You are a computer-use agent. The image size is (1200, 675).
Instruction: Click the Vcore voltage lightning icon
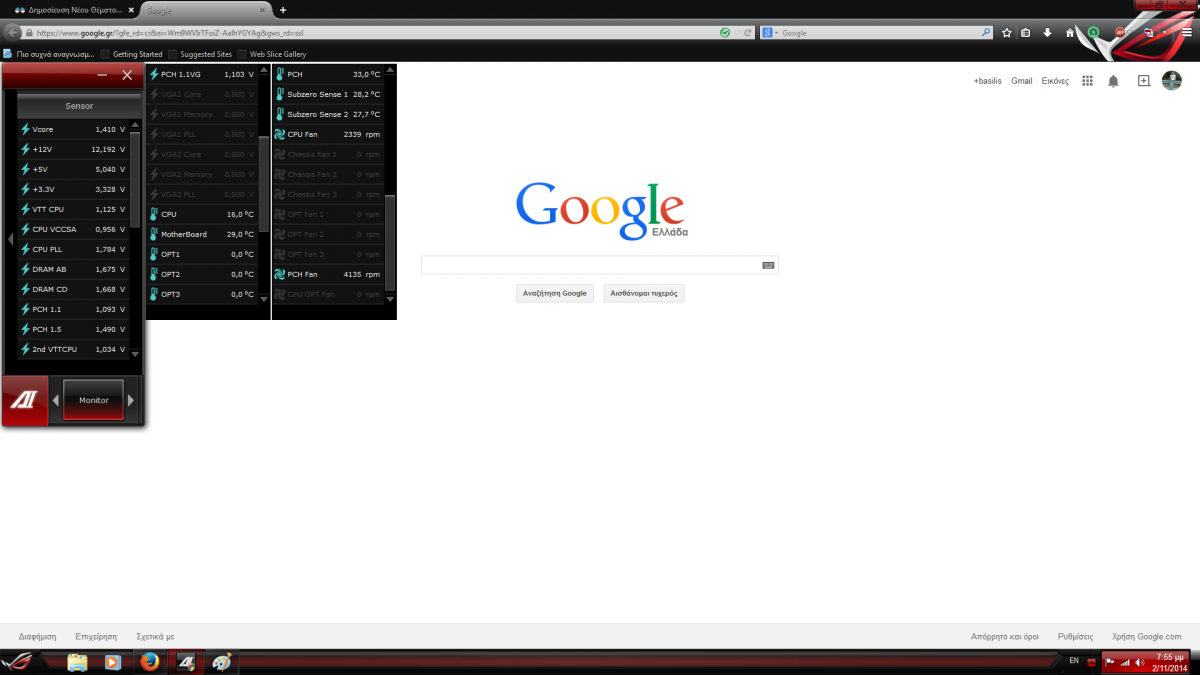25,129
